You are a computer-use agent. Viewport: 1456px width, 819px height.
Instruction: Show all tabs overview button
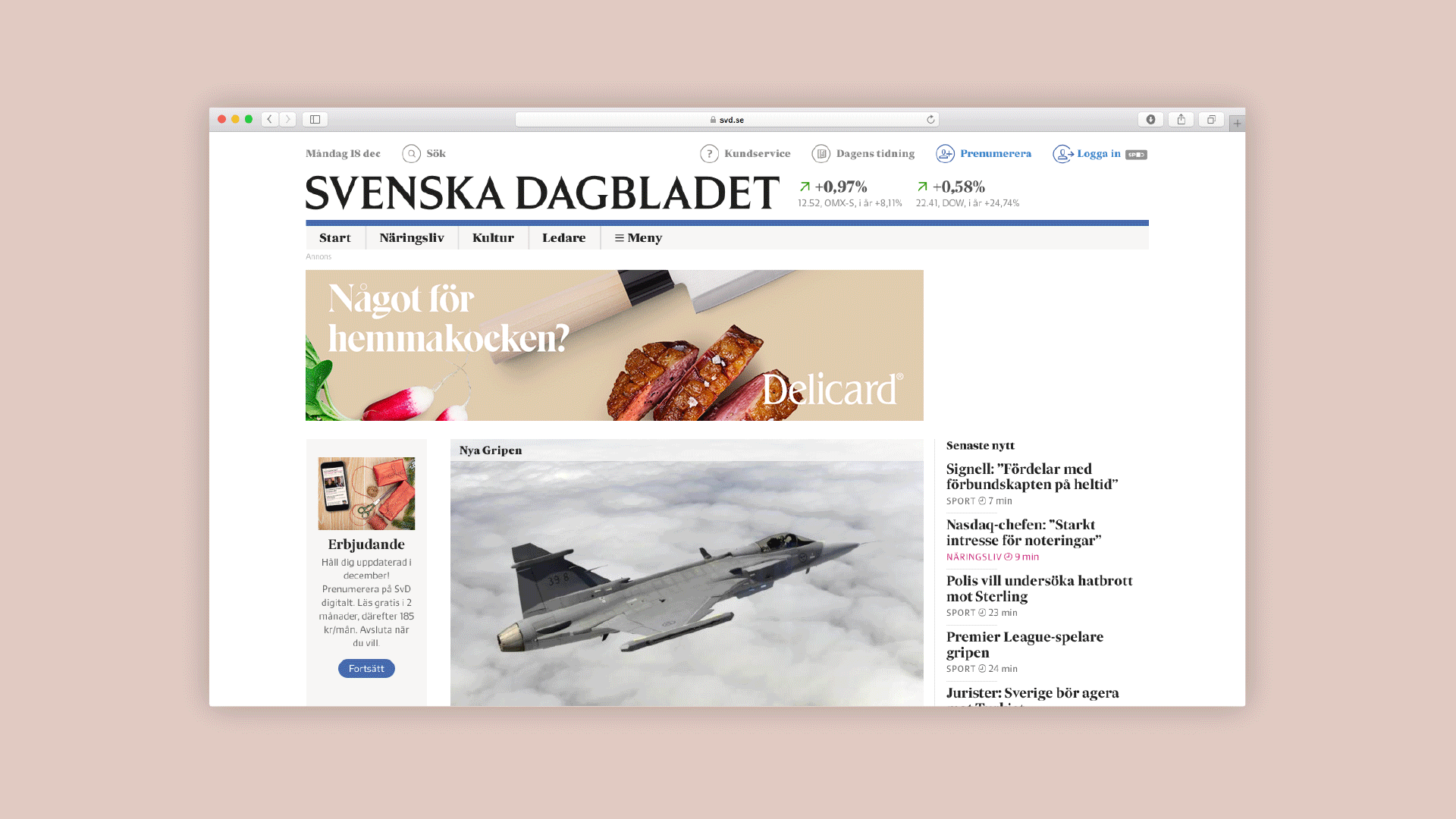click(x=1211, y=119)
